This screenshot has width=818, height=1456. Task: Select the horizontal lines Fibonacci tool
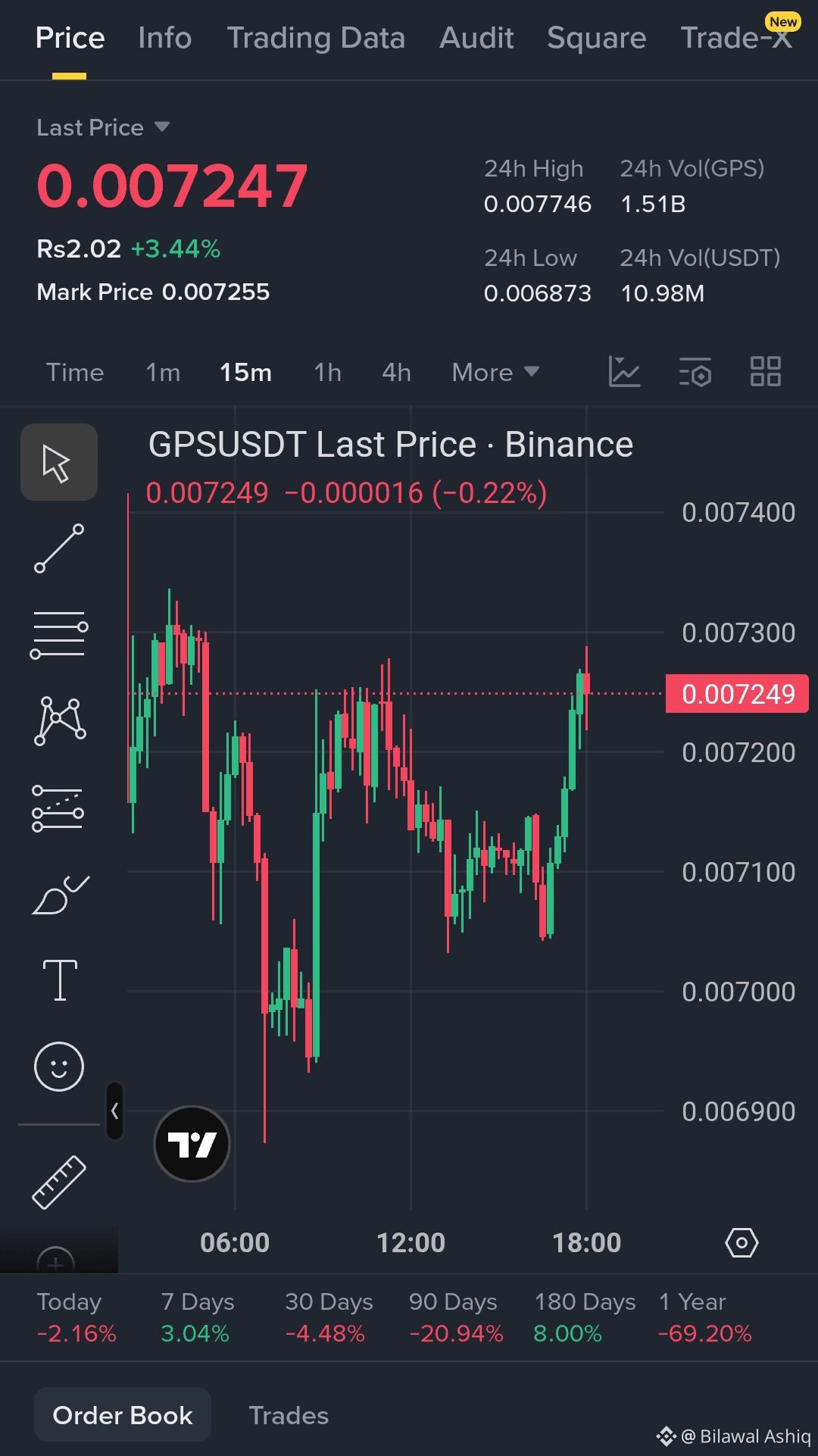click(59, 635)
